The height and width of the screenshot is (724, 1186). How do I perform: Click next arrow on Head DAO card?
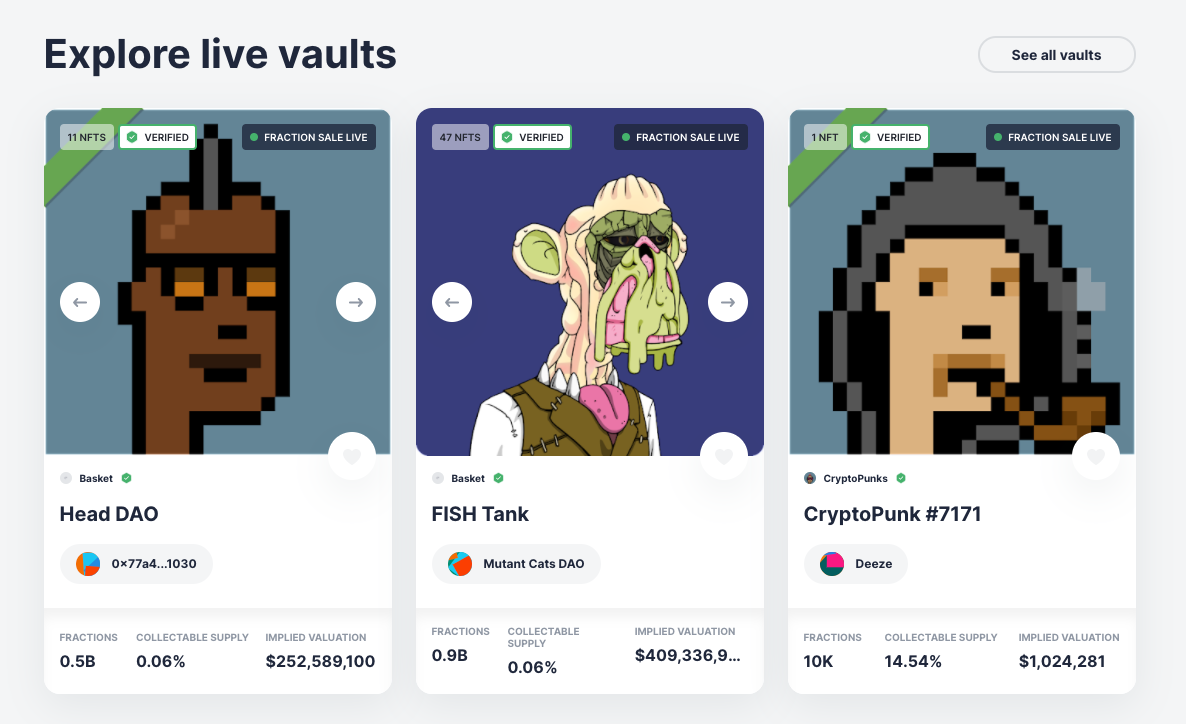(355, 302)
